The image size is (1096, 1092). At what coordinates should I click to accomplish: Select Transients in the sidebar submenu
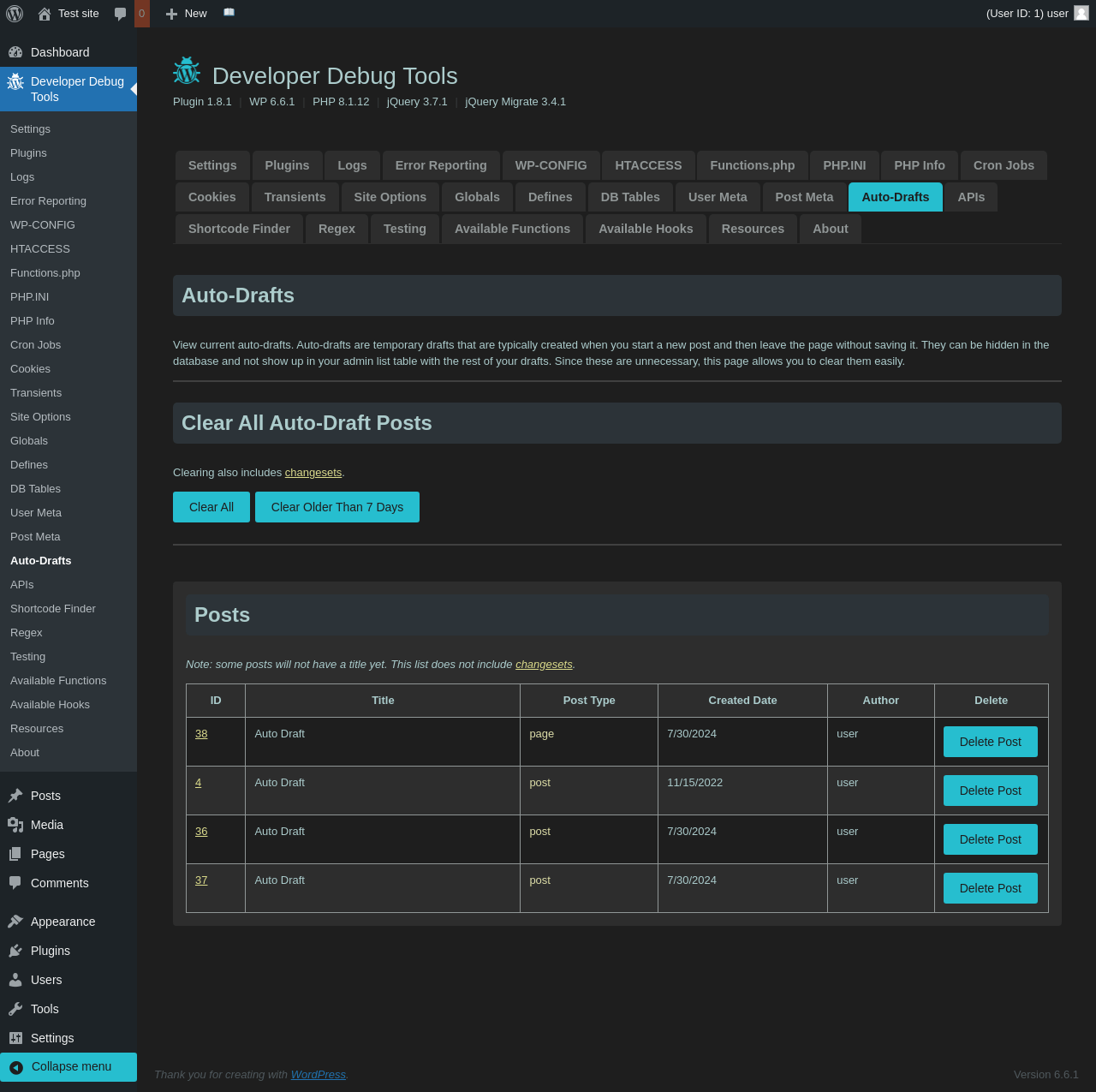pos(36,393)
